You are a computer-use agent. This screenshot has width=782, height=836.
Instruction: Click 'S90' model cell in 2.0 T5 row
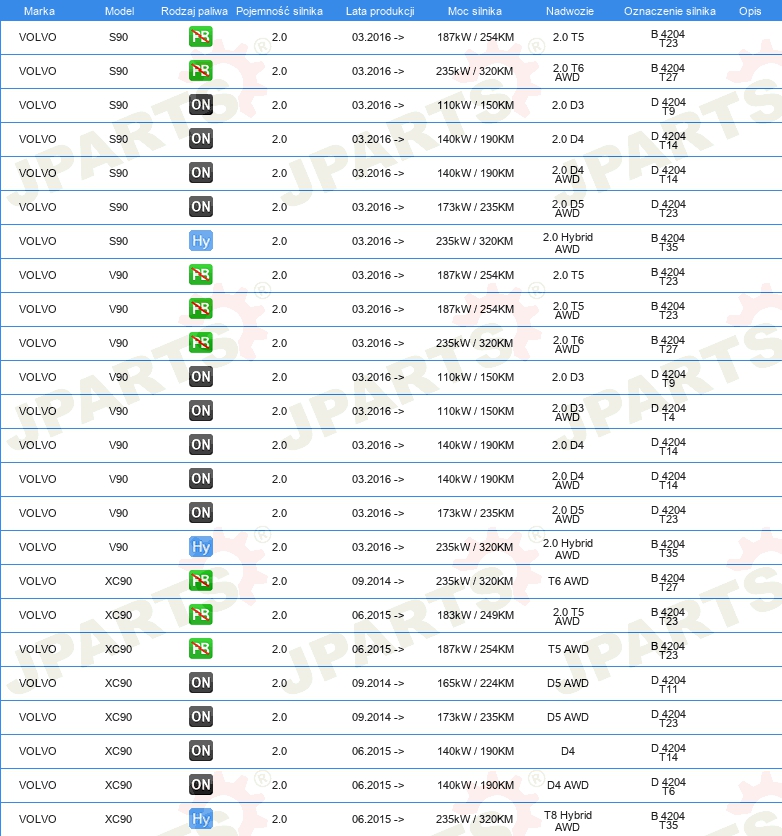coord(118,37)
